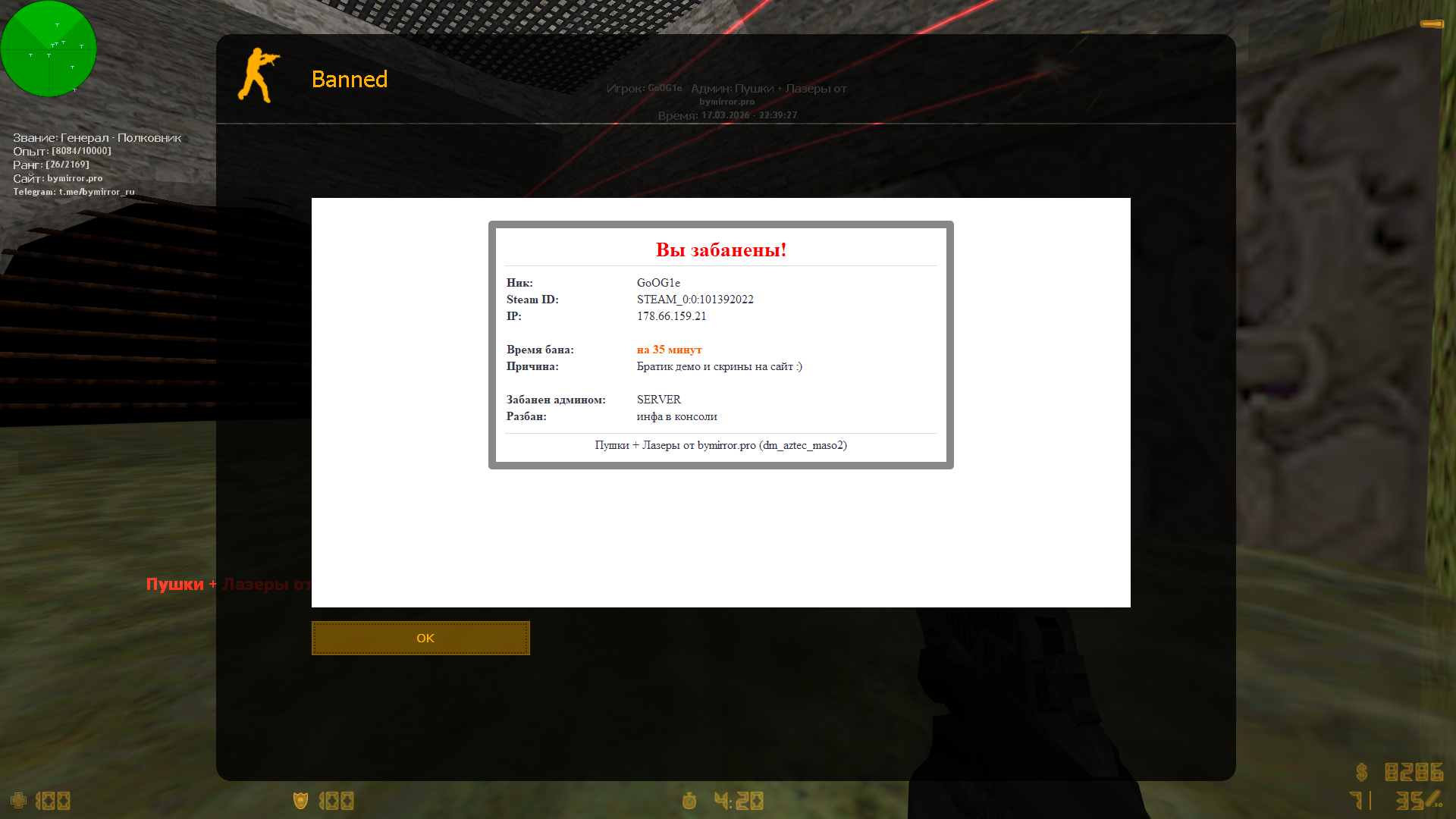Screen dimensions: 1456x819
Task: Click the red 'Вы забанены!' heading
Action: (720, 249)
